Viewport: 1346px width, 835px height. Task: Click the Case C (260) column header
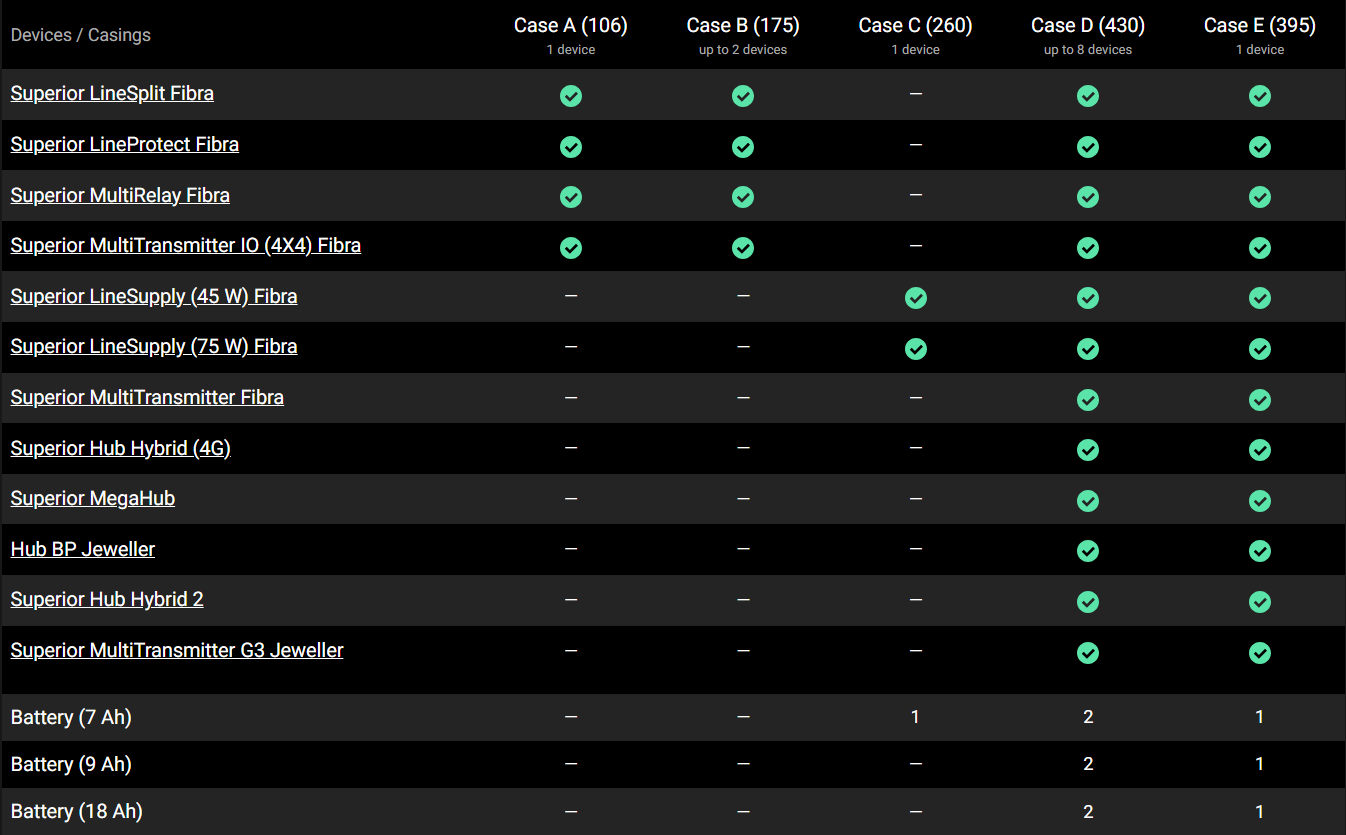coord(915,26)
